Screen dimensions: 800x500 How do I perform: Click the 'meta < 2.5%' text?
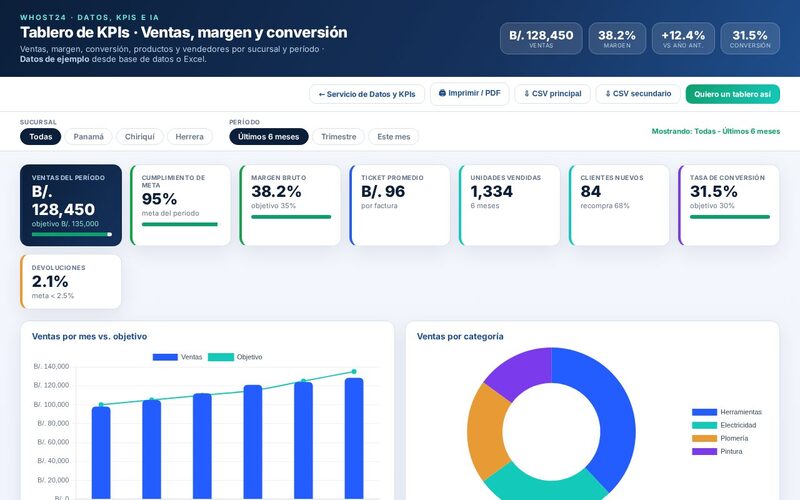pyautogui.click(x=53, y=296)
